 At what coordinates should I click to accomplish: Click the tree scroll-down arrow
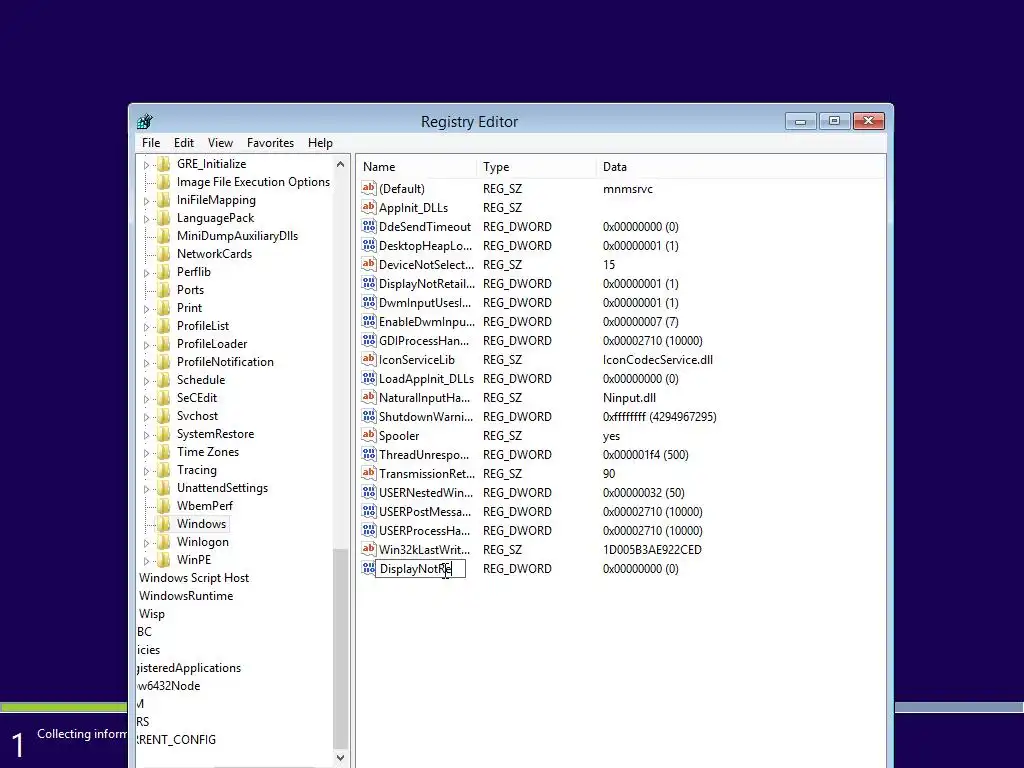pyautogui.click(x=340, y=758)
